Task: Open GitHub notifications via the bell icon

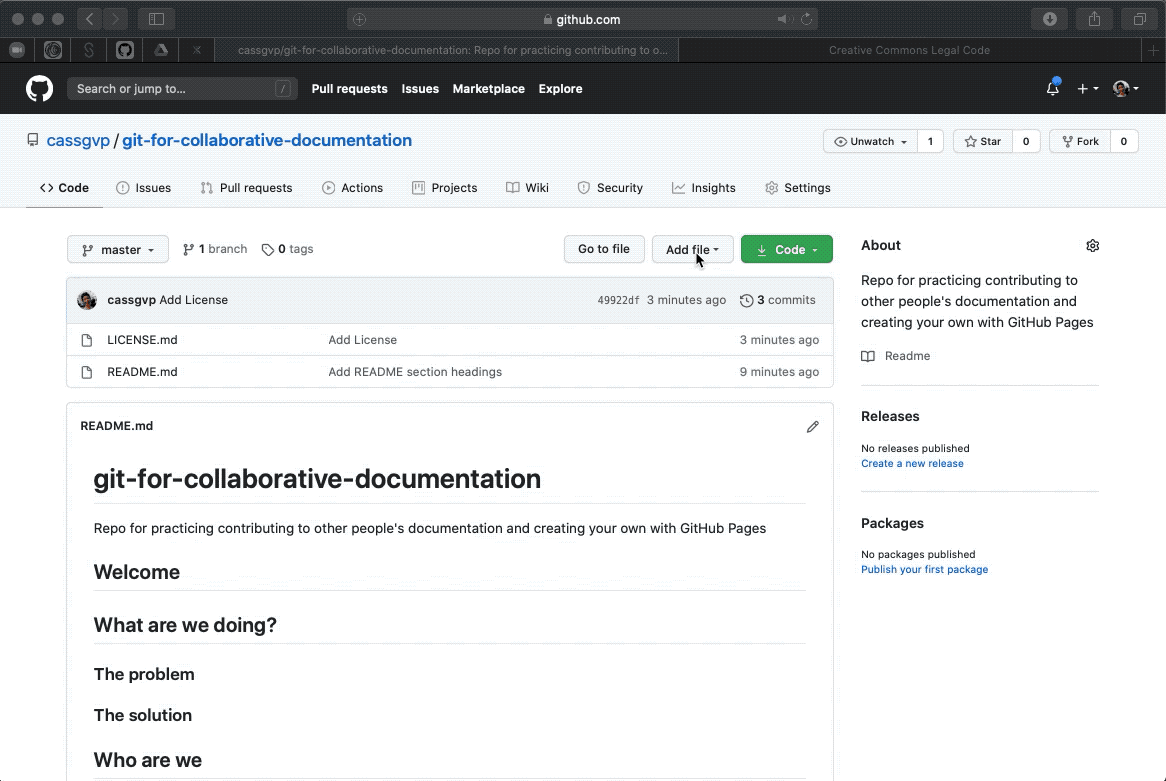Action: [x=1052, y=89]
